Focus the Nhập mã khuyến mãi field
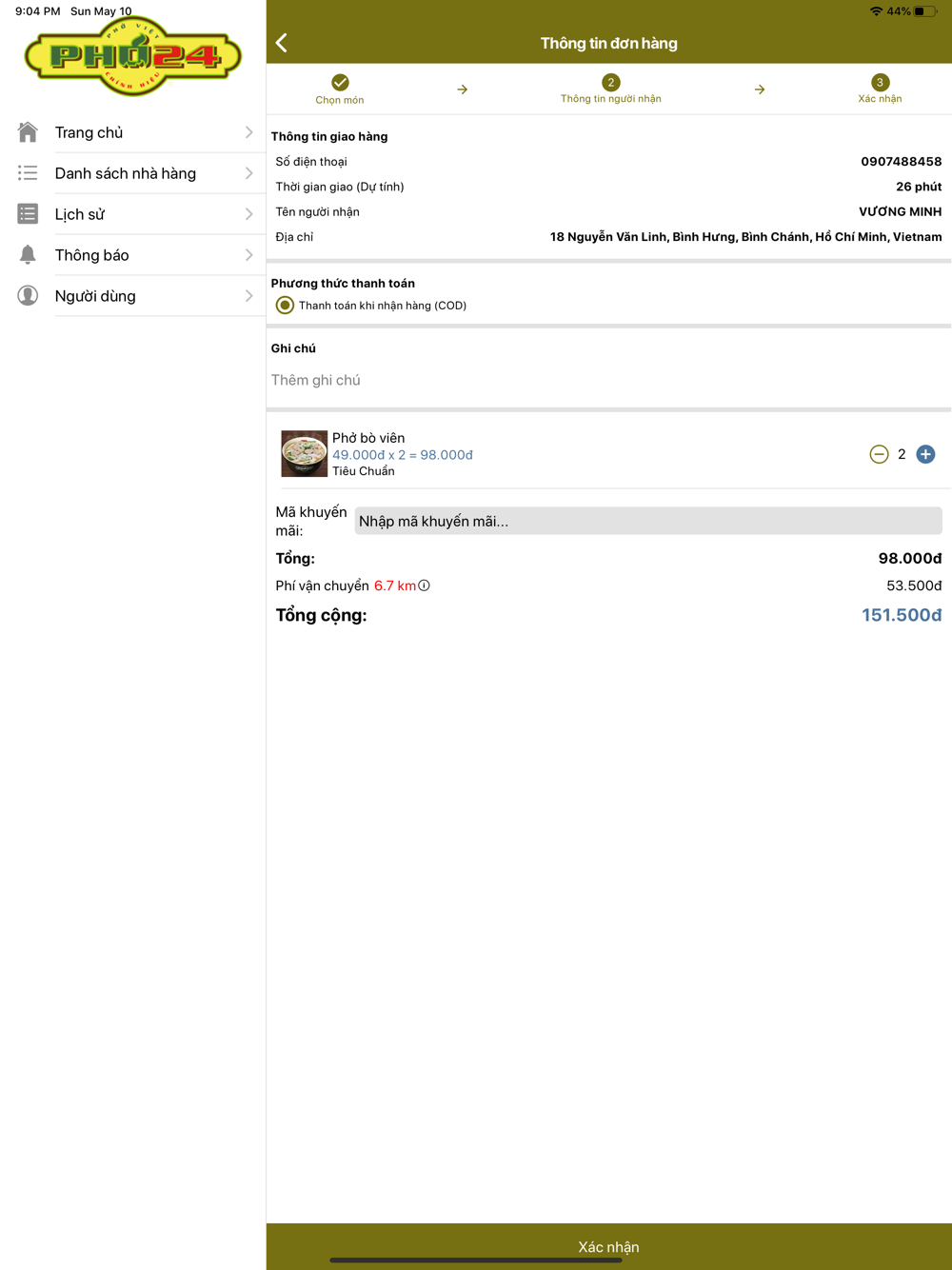Image resolution: width=952 pixels, height=1270 pixels. pyautogui.click(x=648, y=521)
